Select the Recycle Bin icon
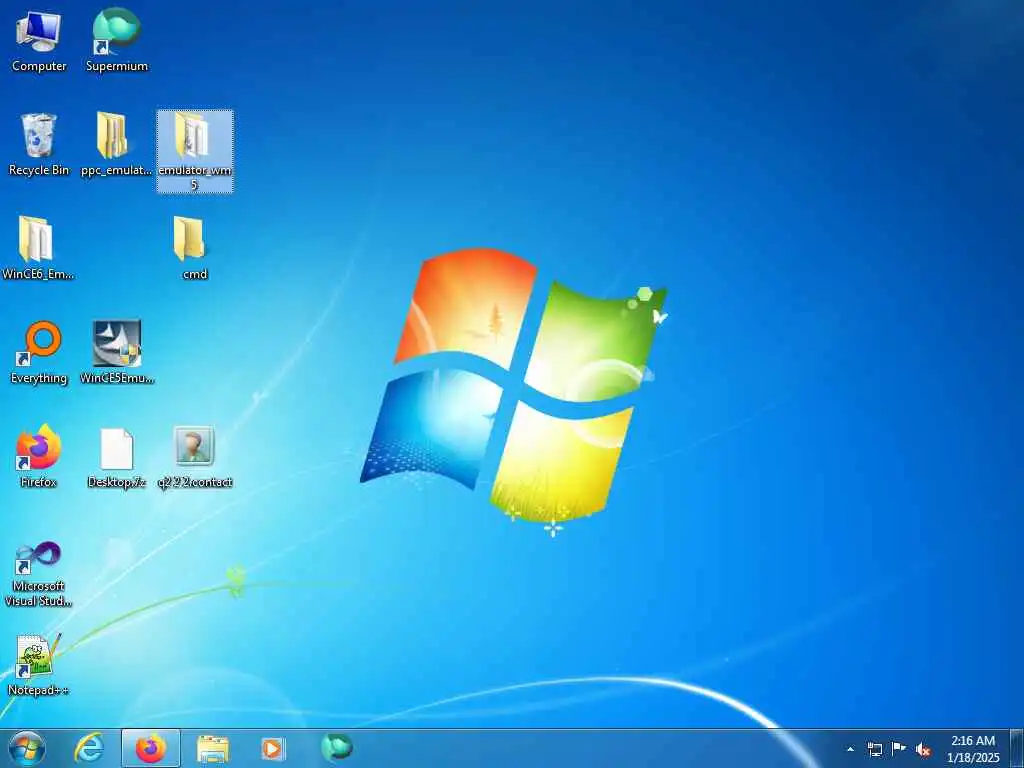The height and width of the screenshot is (768, 1024). coord(39,144)
